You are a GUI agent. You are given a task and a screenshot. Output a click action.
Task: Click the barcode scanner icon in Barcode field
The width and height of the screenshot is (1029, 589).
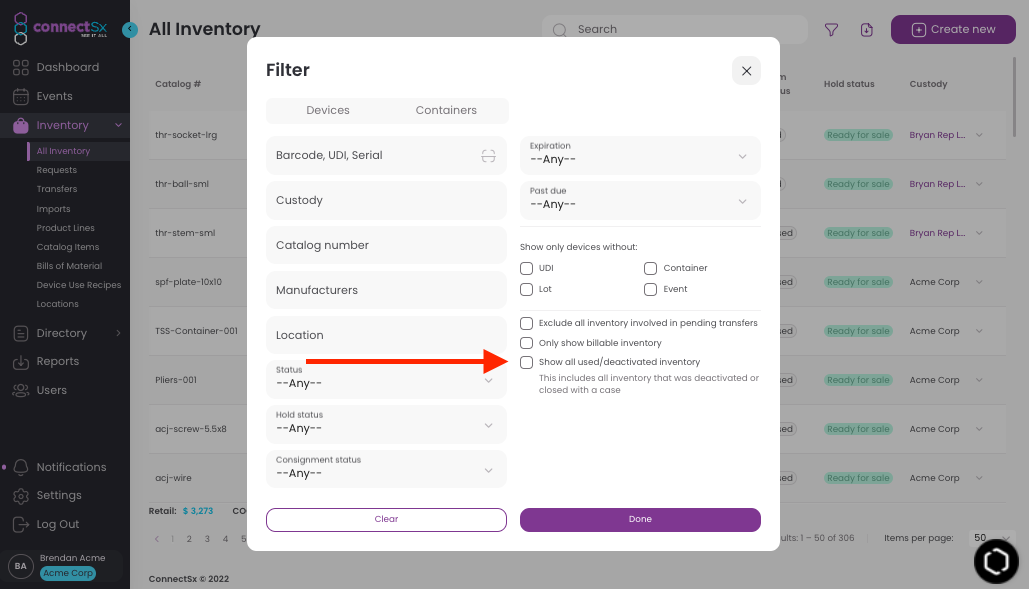point(488,155)
